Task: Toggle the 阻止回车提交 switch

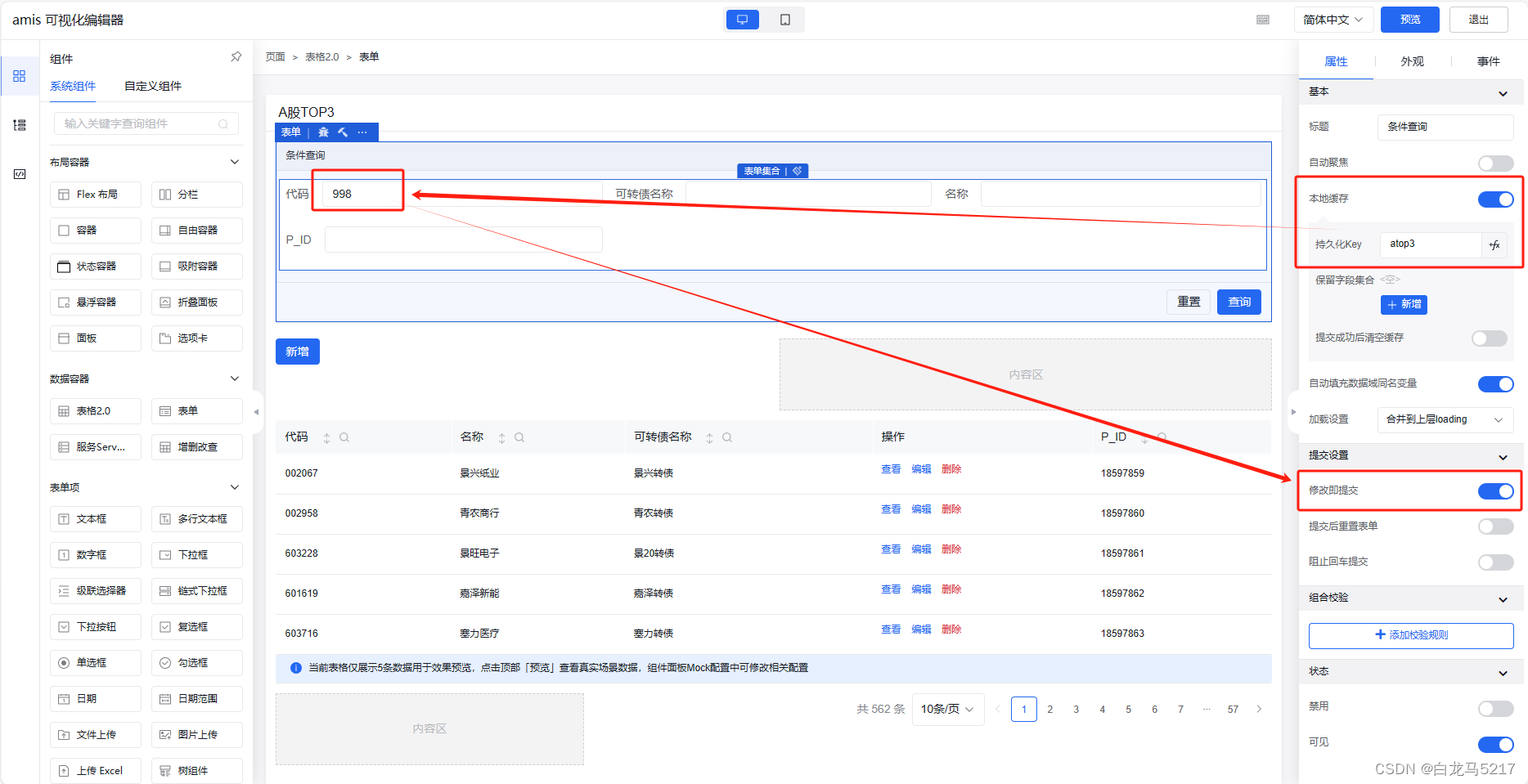Action: 1495,562
